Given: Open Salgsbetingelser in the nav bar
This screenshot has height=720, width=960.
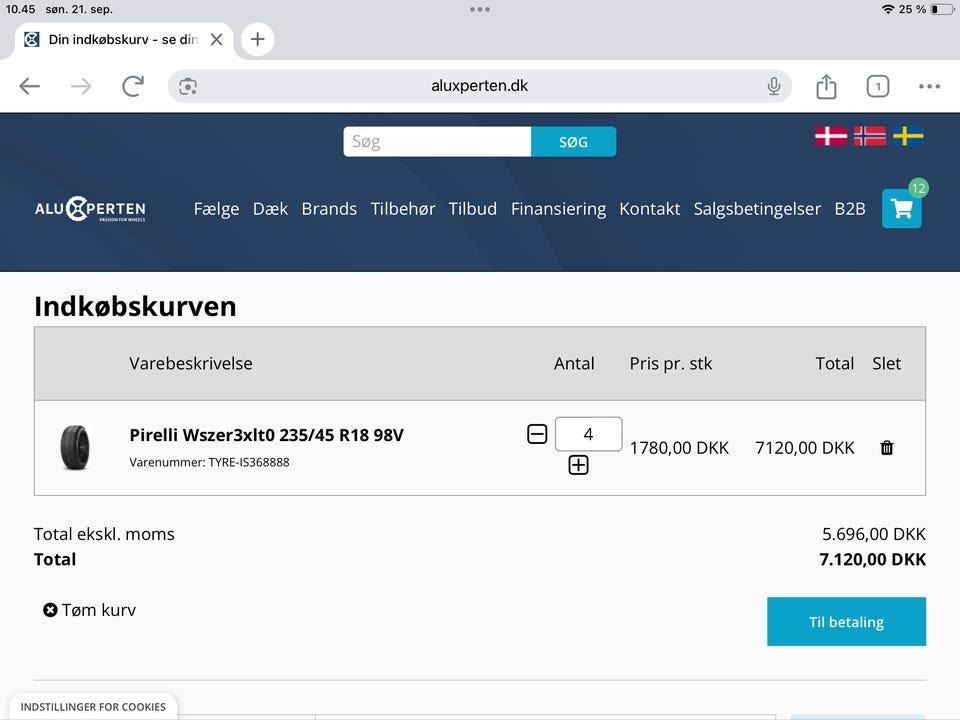Looking at the screenshot, I should tap(757, 209).
